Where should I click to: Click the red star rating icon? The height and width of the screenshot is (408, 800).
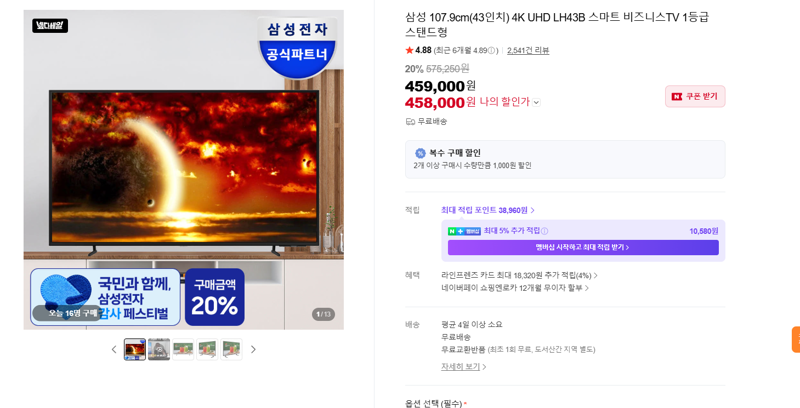click(409, 50)
